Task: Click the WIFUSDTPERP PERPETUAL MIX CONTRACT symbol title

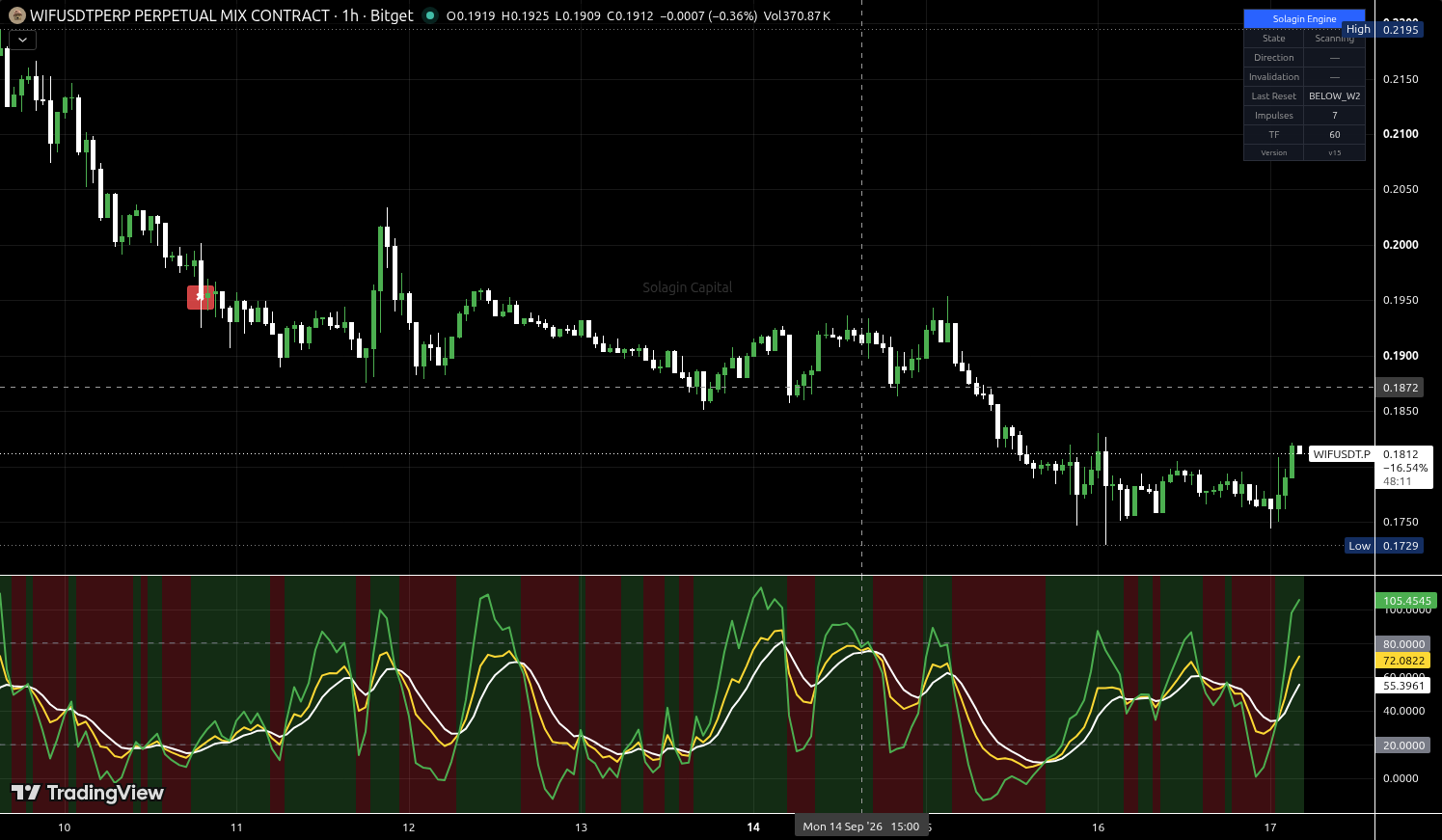Action: (179, 15)
